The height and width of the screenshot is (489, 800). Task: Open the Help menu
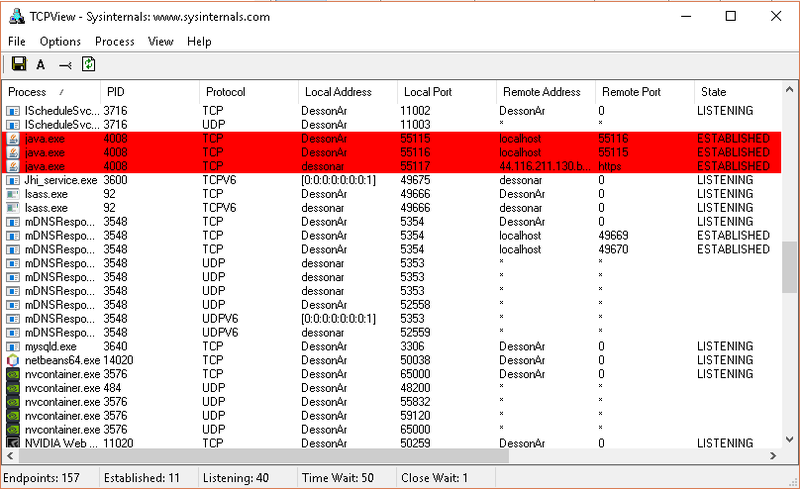[199, 41]
